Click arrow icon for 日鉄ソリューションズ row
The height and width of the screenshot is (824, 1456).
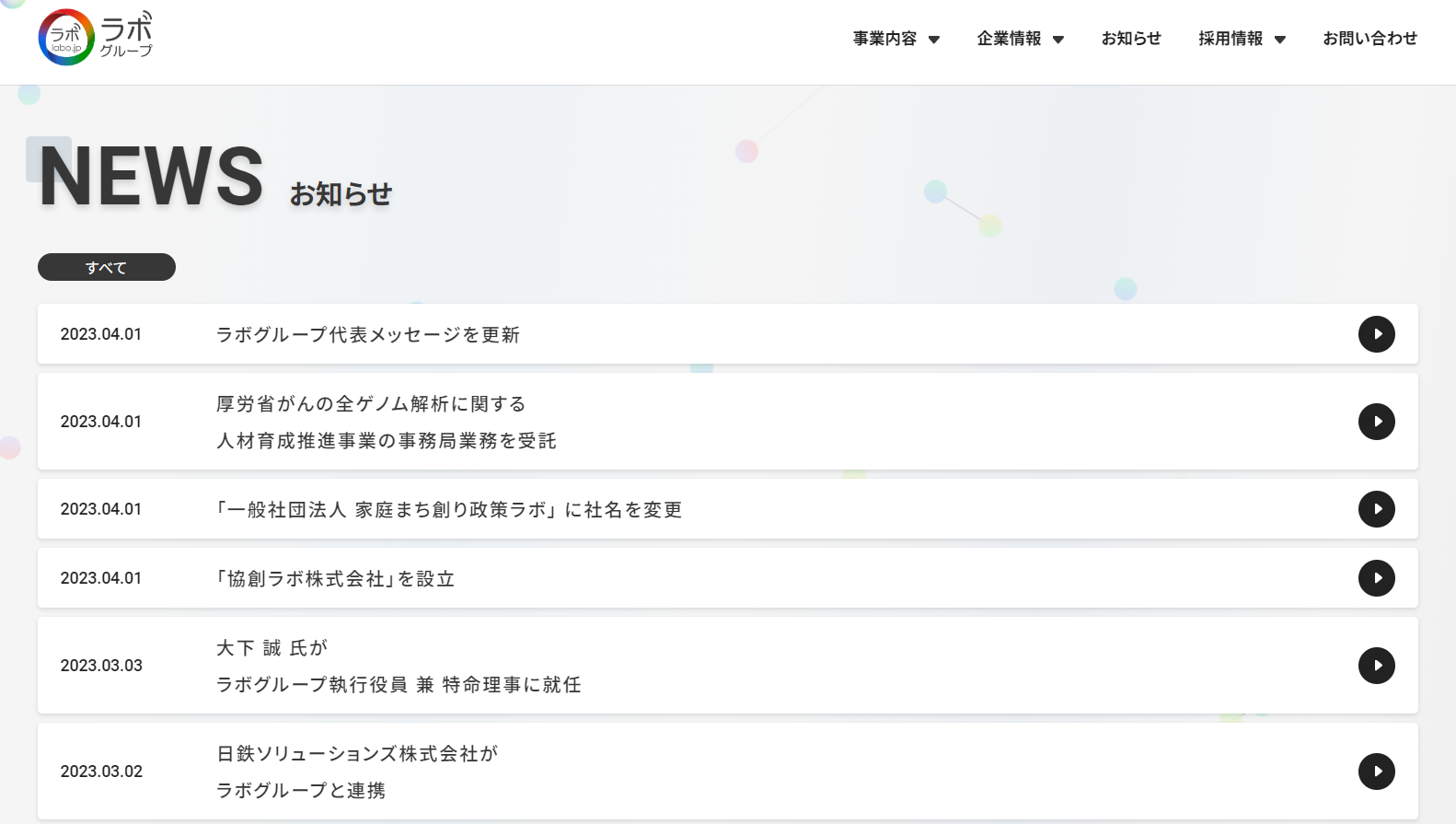[1377, 772]
